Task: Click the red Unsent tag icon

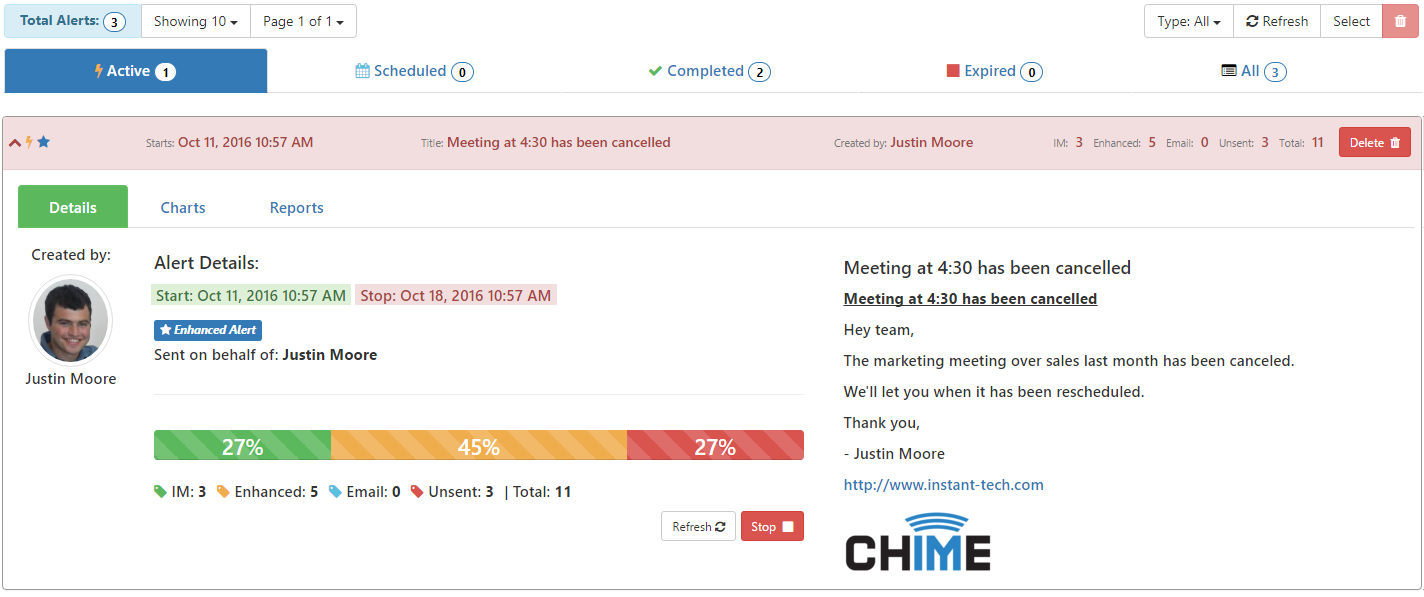Action: (x=417, y=492)
